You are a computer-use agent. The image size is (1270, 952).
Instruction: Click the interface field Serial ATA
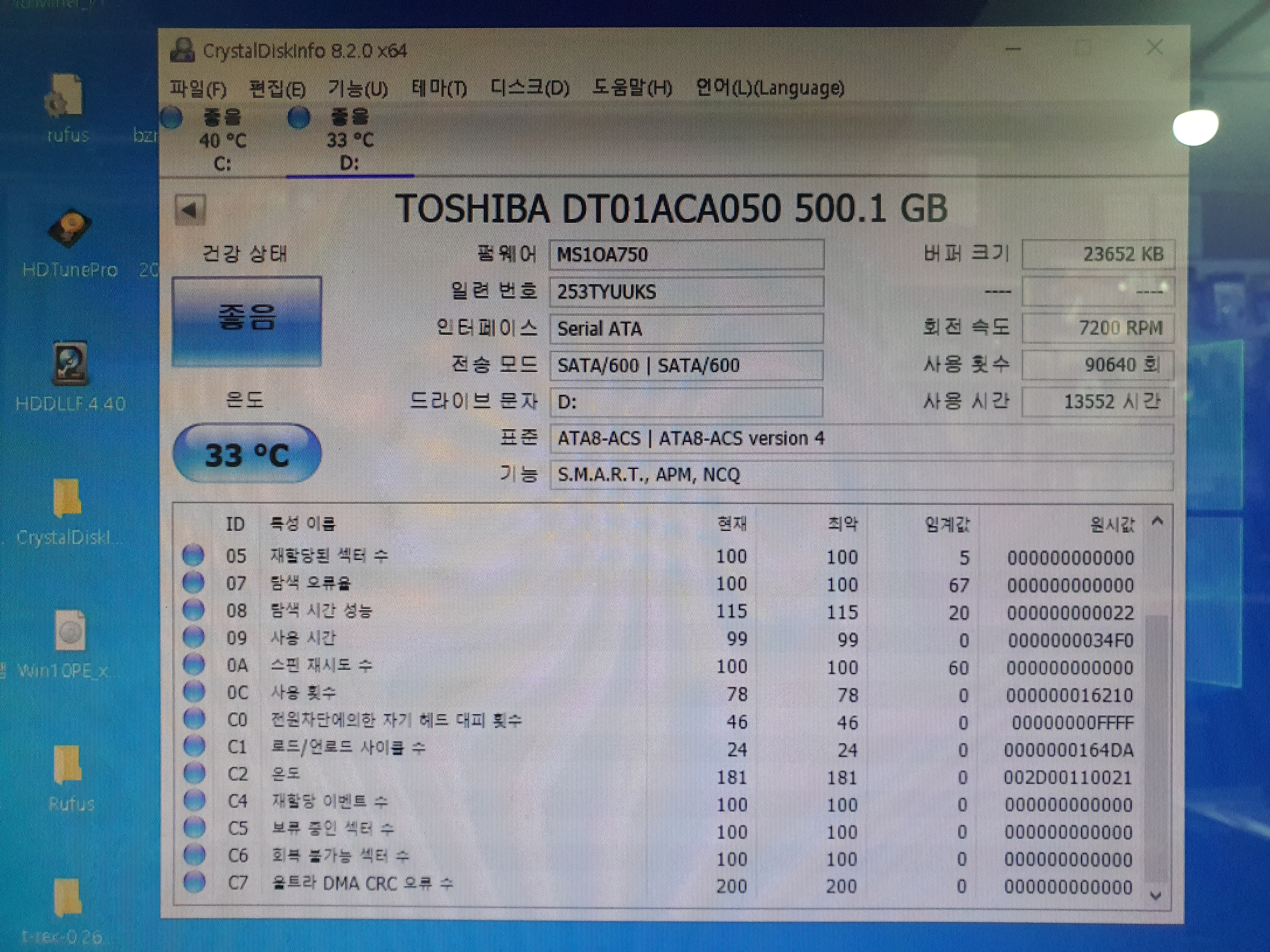click(687, 329)
